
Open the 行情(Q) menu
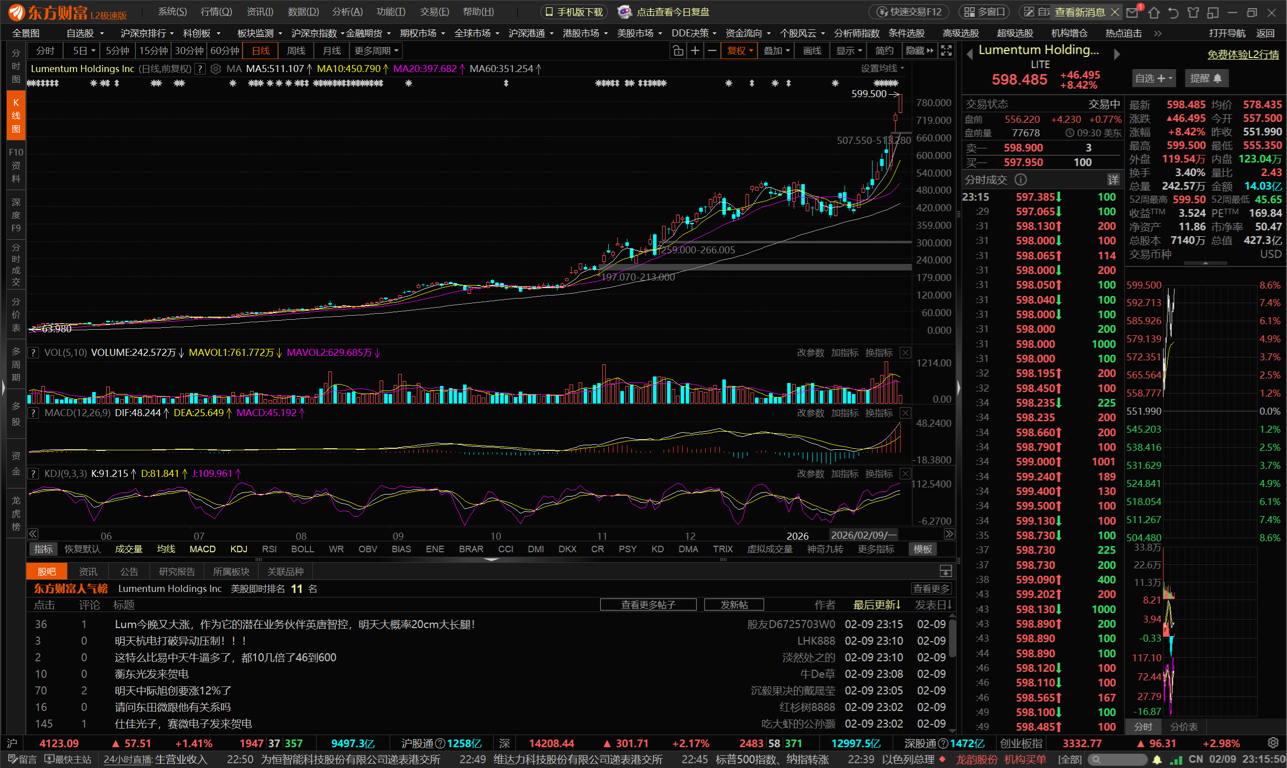pos(216,12)
